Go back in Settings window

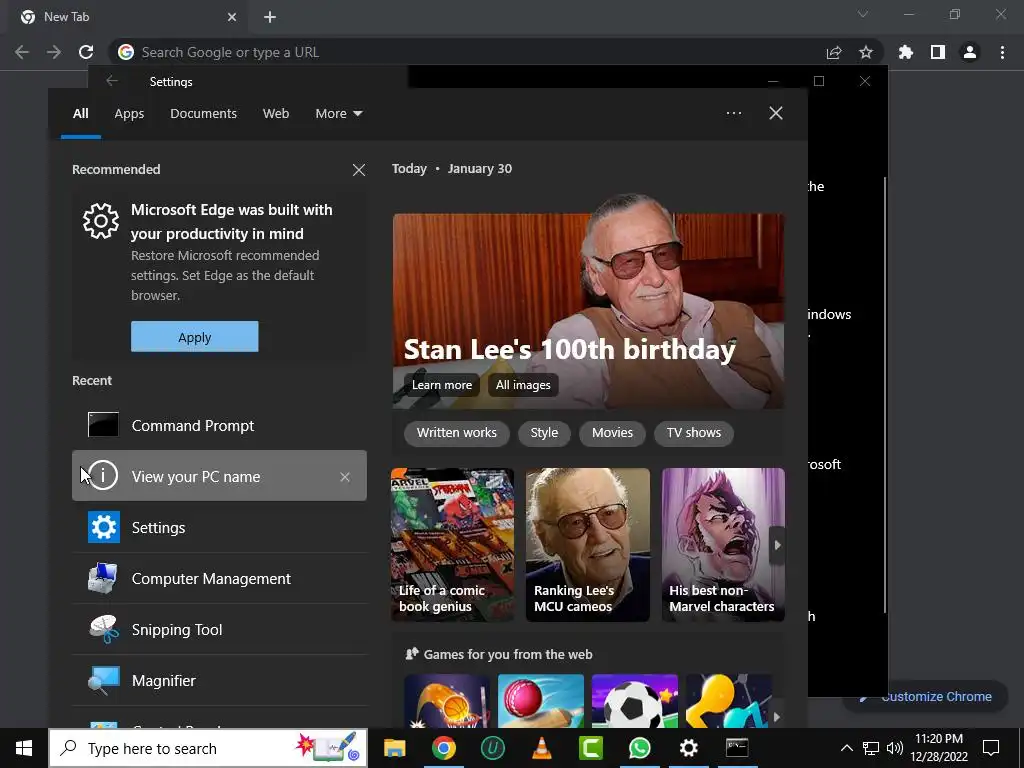pyautogui.click(x=112, y=81)
